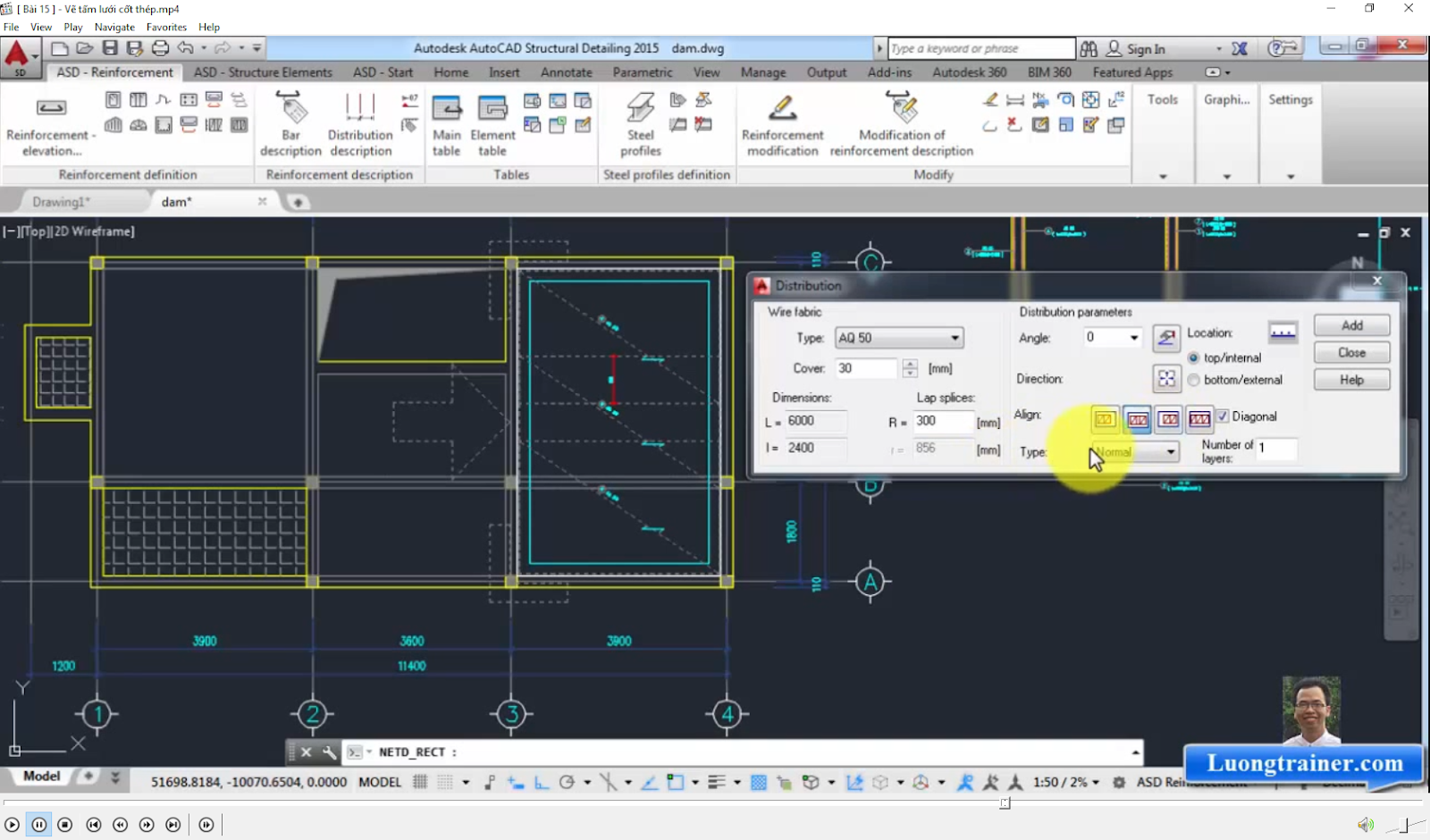Switch to the ASD - Structure Elements ribbon tab
The height and width of the screenshot is (840, 1430).
tap(263, 72)
